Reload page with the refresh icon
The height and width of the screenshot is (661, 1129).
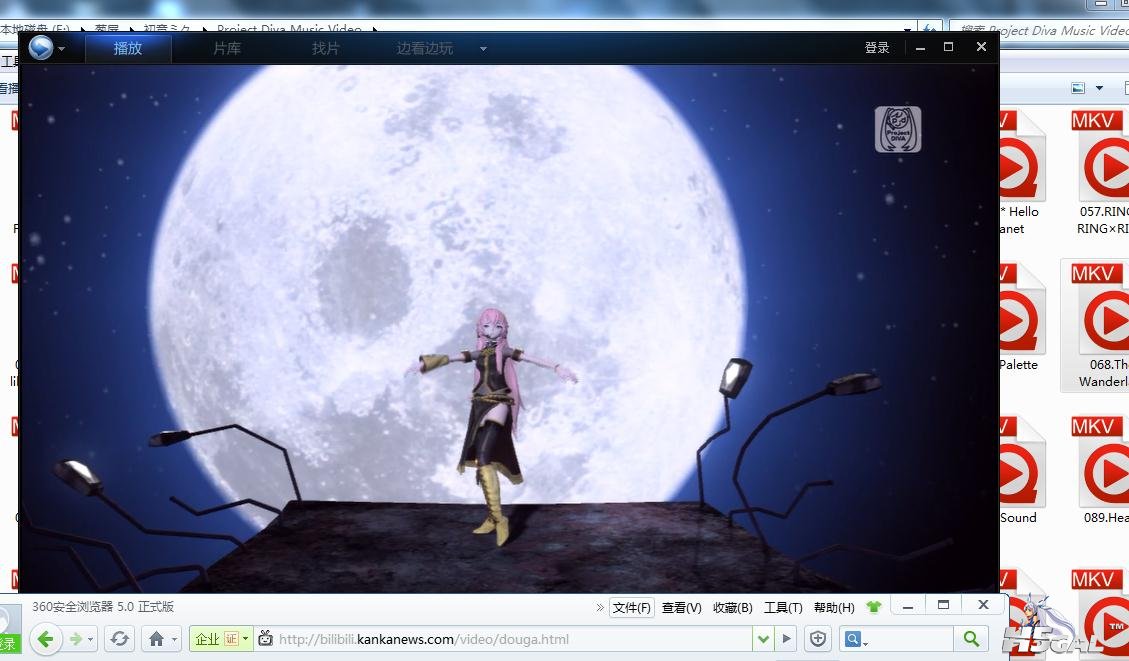coord(120,639)
